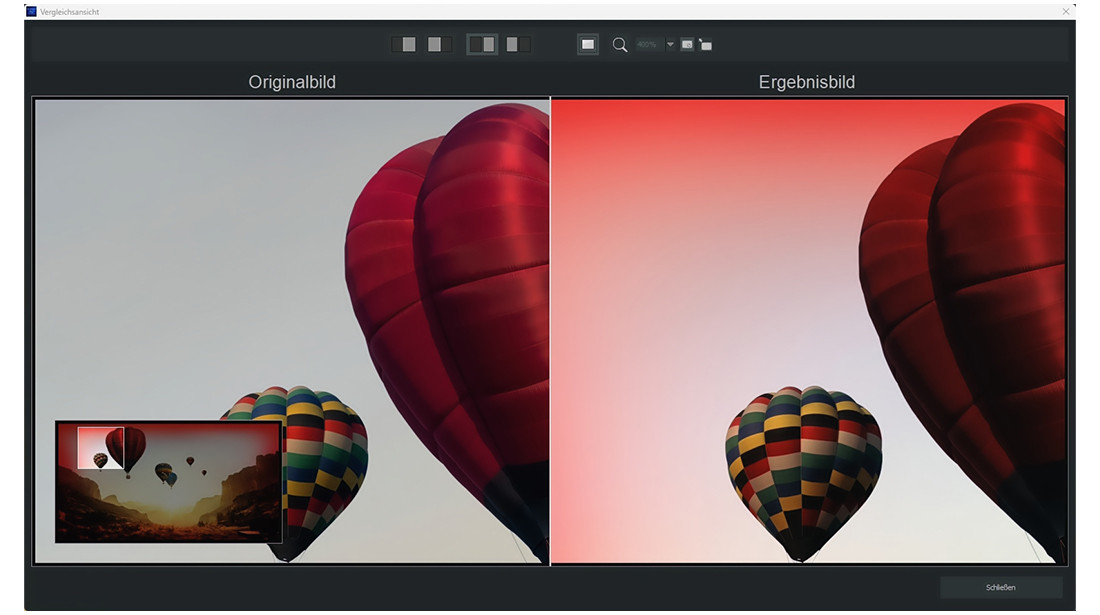Switch to the Originalbild view

pyautogui.click(x=290, y=82)
